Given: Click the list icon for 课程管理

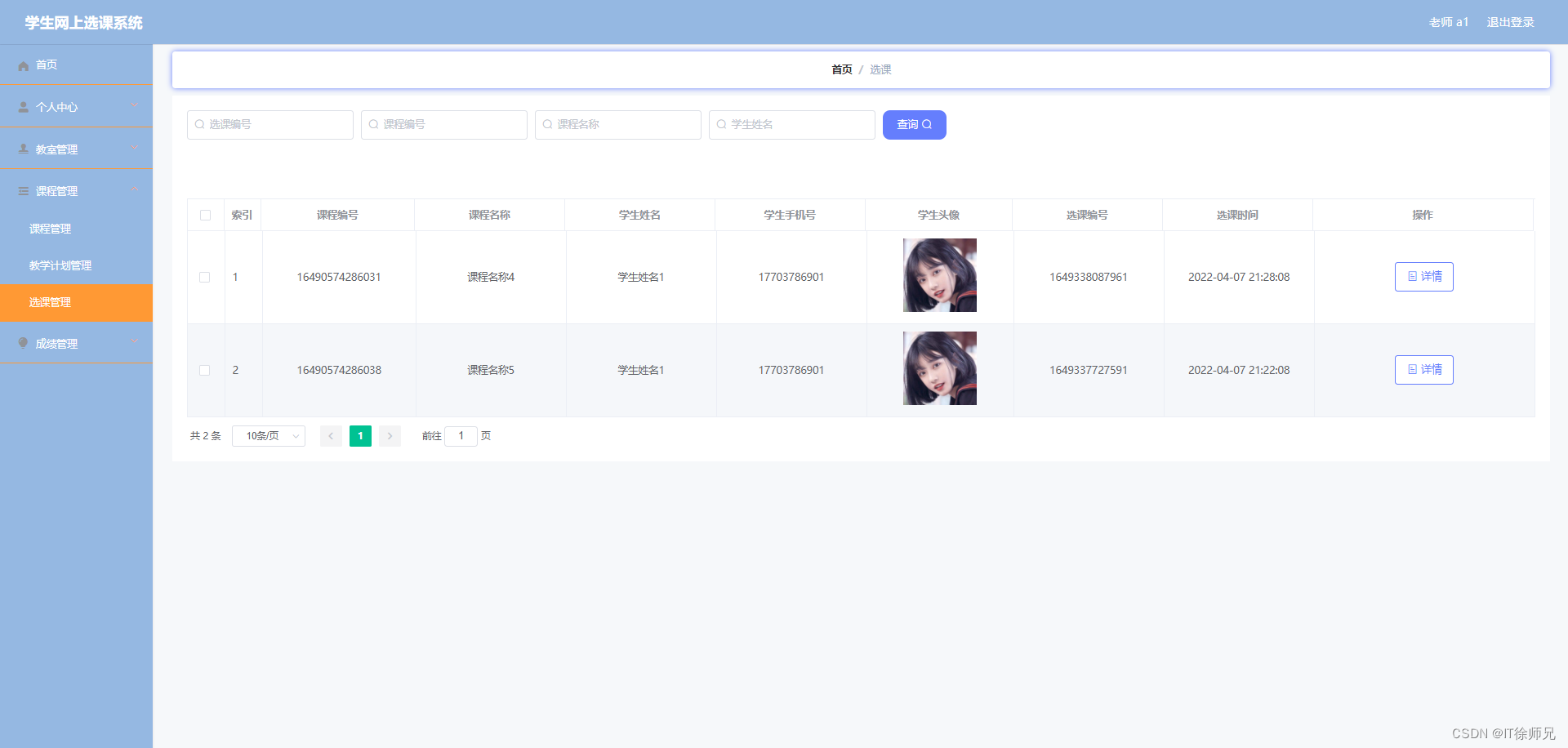Looking at the screenshot, I should (23, 190).
